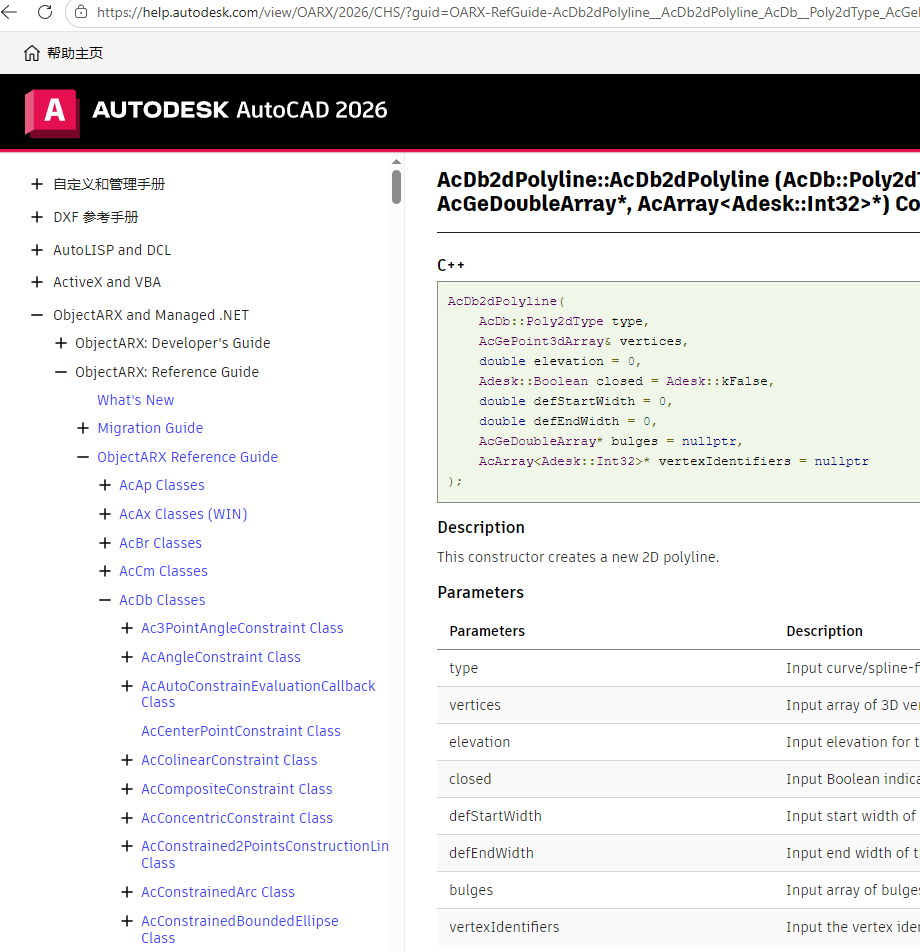920x952 pixels.
Task: Expand AcAutoConstrainEvaluationCallback Class node
Action: click(x=127, y=686)
